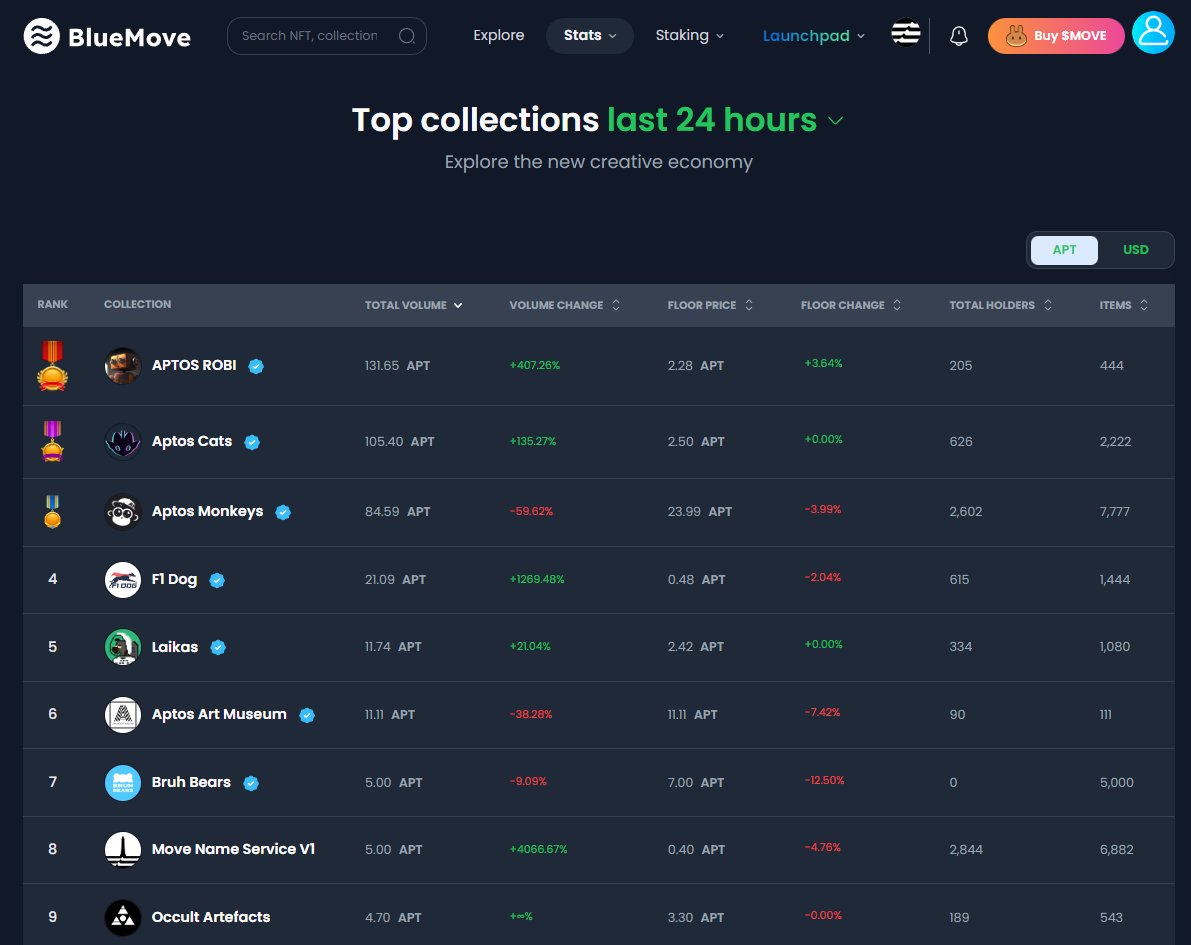The image size is (1191, 945).
Task: Sort by Items column
Action: [1123, 305]
